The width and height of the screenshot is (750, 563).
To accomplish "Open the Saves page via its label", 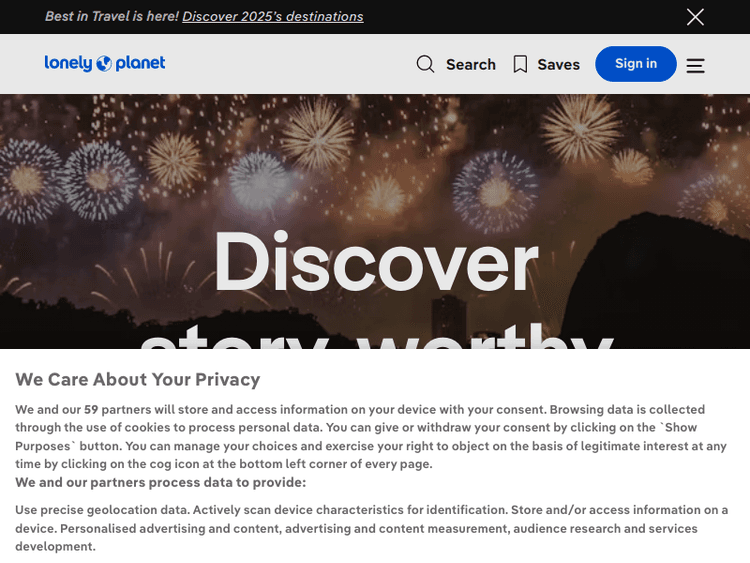I will [558, 64].
